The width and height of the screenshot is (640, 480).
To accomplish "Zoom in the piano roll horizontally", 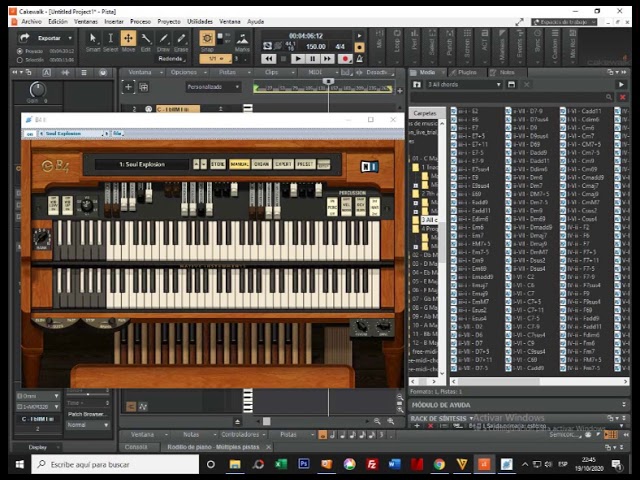I will [391, 421].
